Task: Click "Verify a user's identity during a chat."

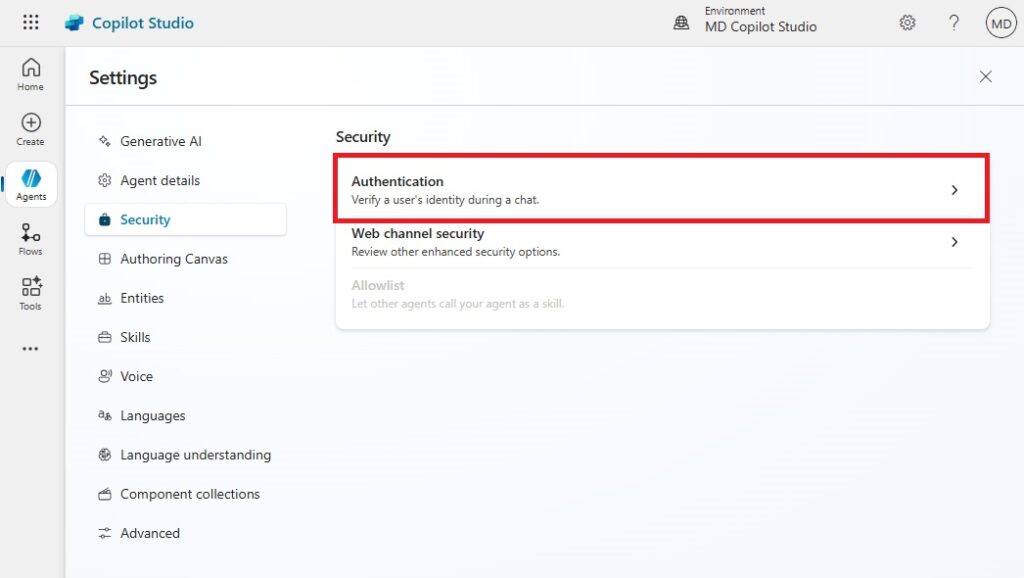Action: pyautogui.click(x=445, y=200)
